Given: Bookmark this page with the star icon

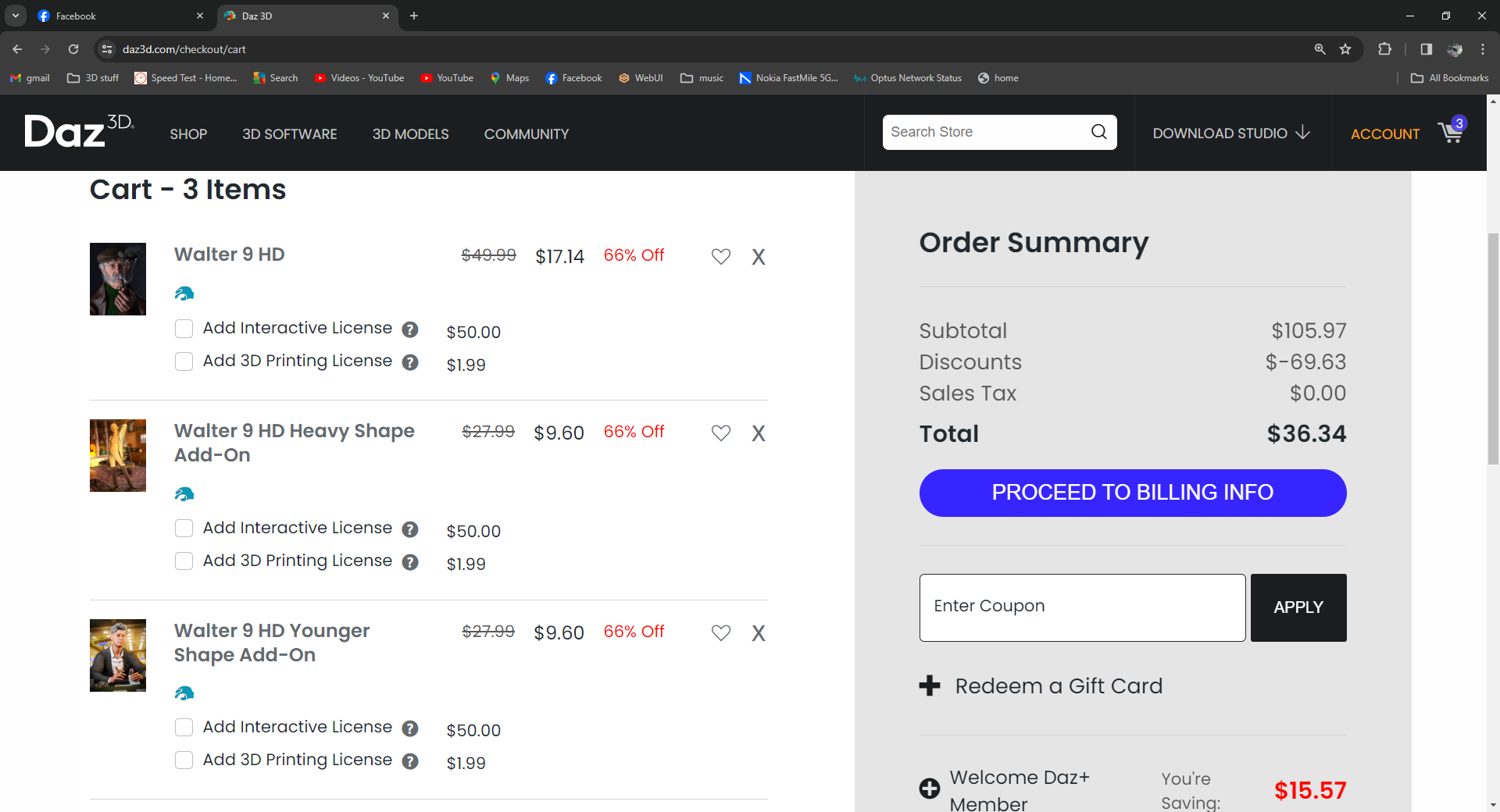Looking at the screenshot, I should point(1345,49).
